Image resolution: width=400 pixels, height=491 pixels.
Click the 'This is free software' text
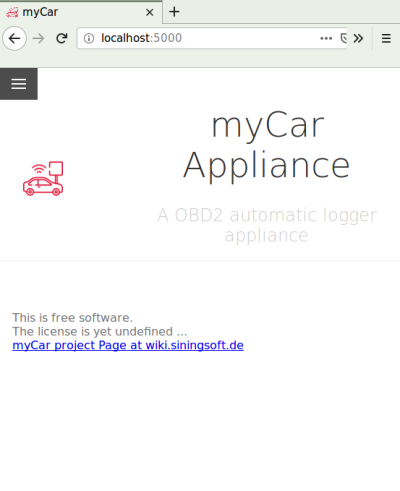tap(73, 318)
